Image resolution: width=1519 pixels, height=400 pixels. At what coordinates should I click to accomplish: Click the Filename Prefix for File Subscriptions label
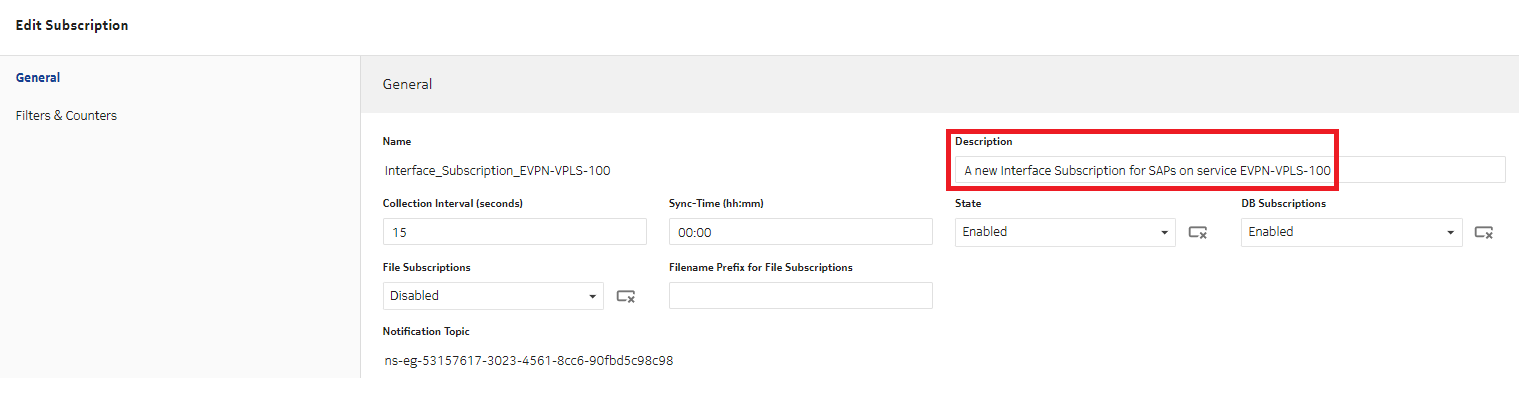(x=760, y=268)
